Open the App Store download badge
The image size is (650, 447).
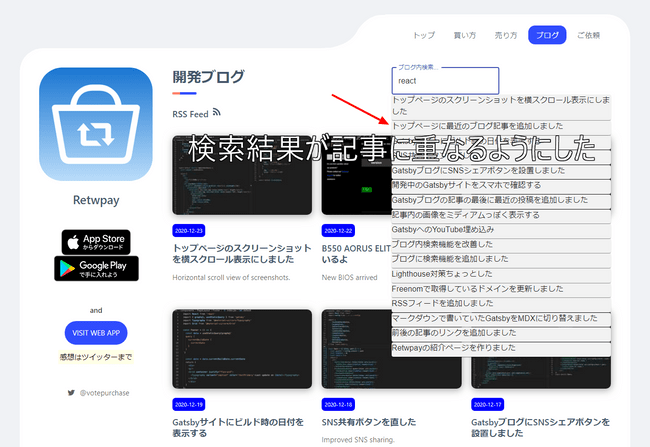(x=96, y=242)
